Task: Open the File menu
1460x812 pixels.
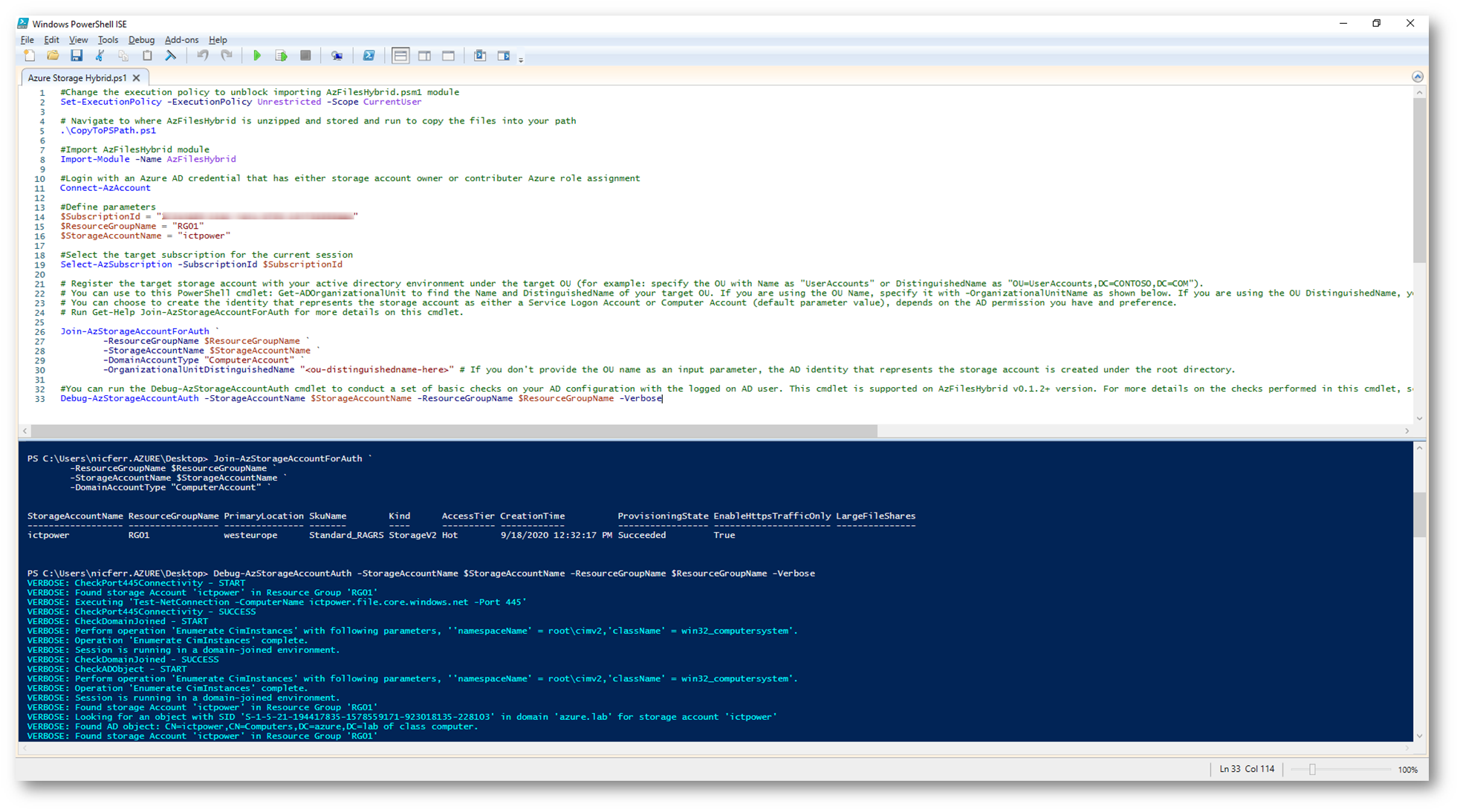Action: [27, 40]
